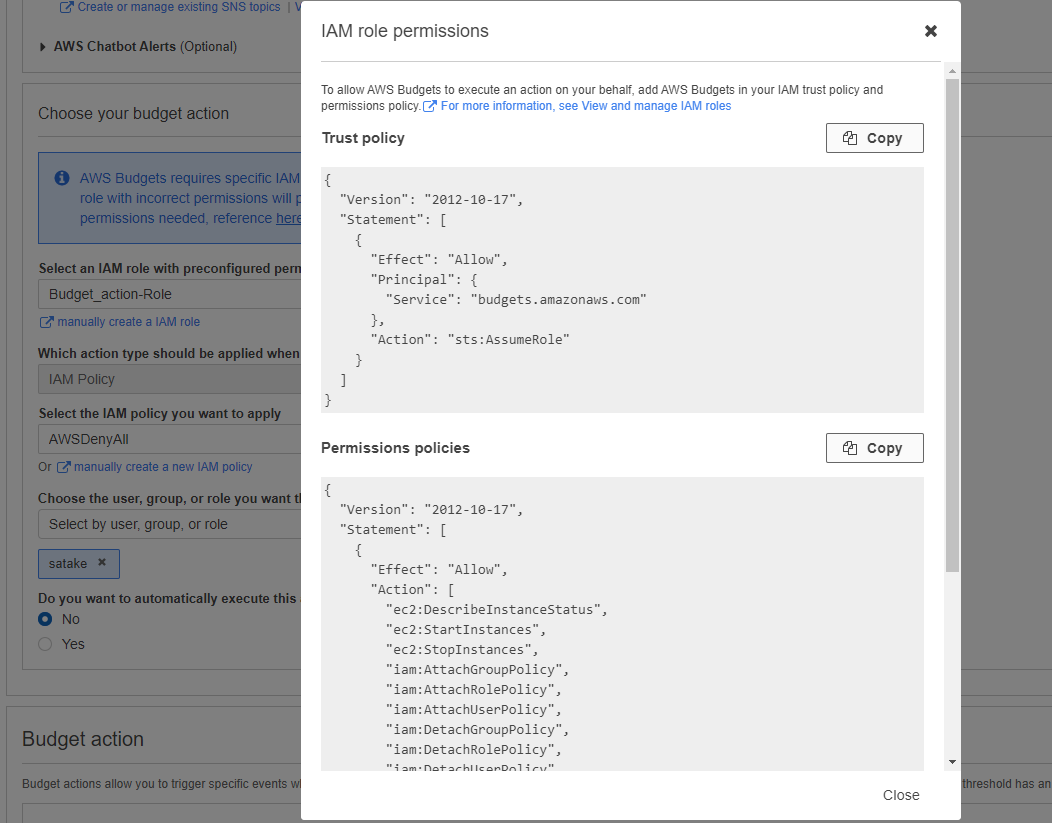Remove the satake tag with its x
Viewport: 1052px width, 823px height.
[x=102, y=563]
